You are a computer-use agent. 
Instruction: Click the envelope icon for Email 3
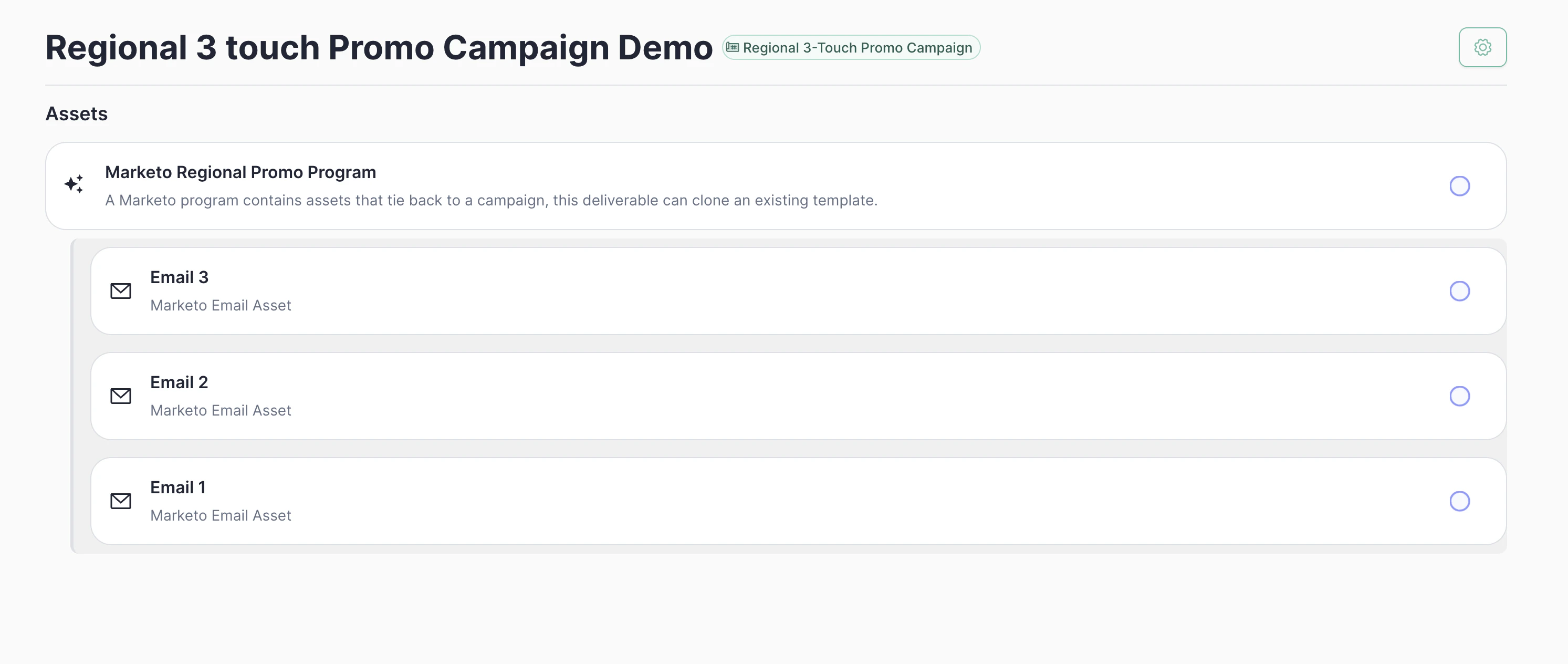(121, 291)
